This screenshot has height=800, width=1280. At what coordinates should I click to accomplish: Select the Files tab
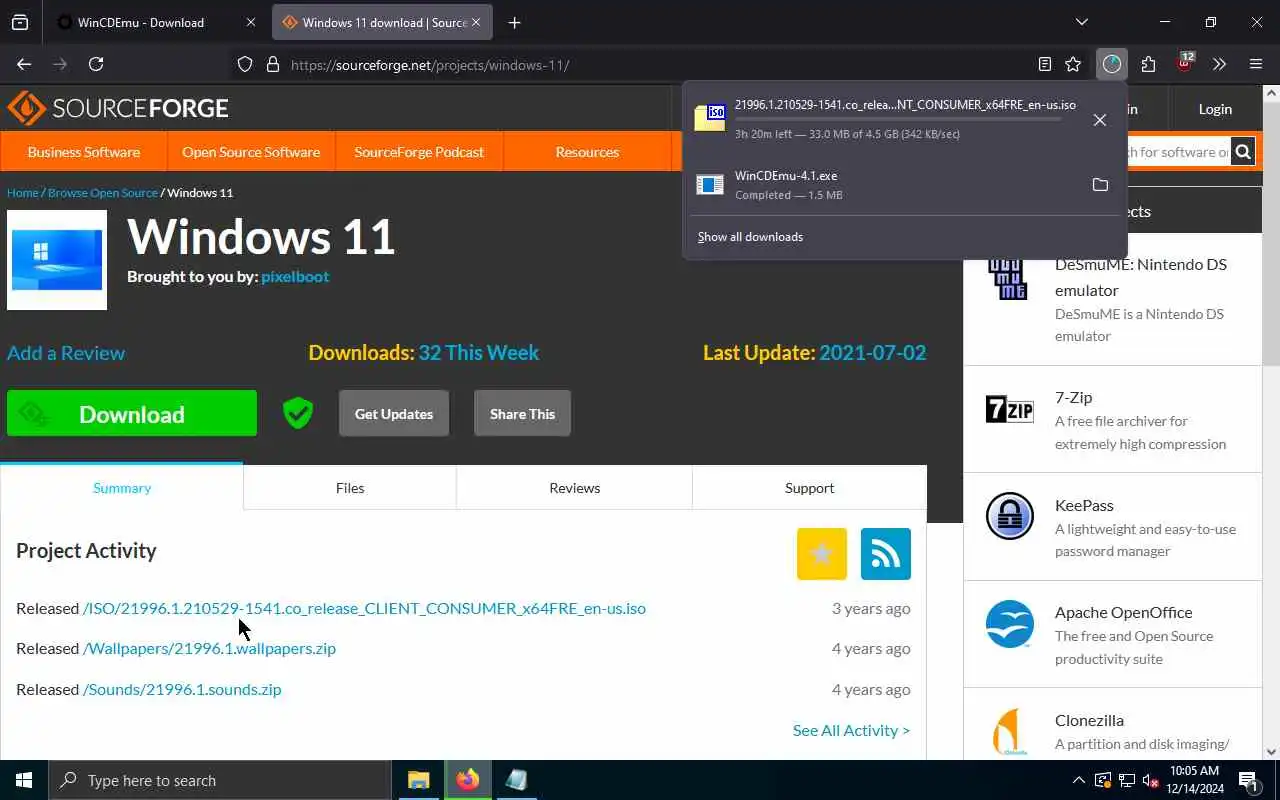(350, 488)
